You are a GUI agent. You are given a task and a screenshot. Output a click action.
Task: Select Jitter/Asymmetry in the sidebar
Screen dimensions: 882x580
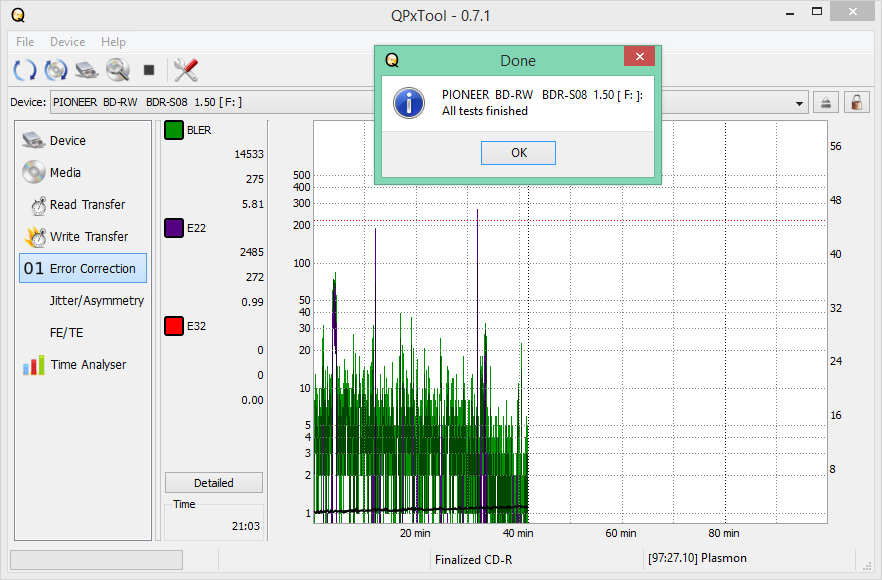tap(97, 300)
